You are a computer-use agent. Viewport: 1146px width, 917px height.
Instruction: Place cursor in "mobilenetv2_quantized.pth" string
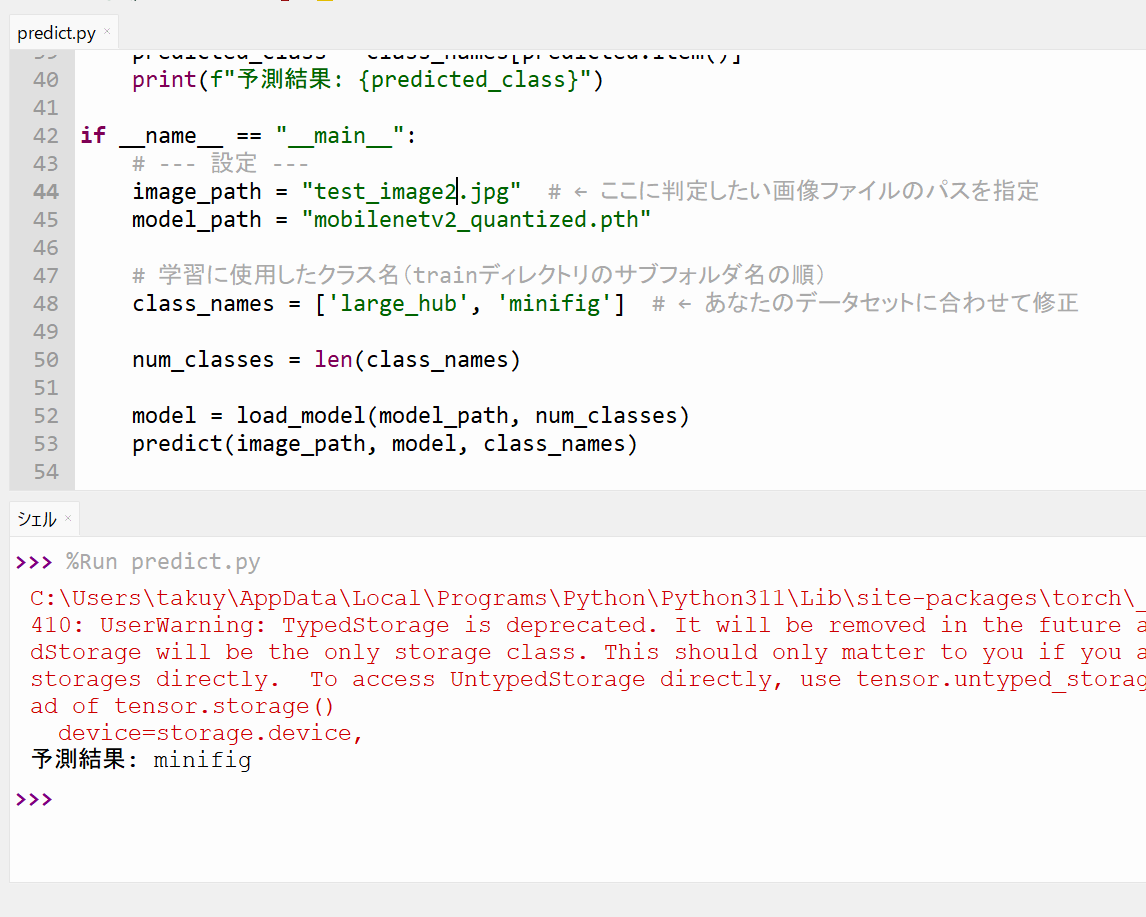[x=476, y=219]
